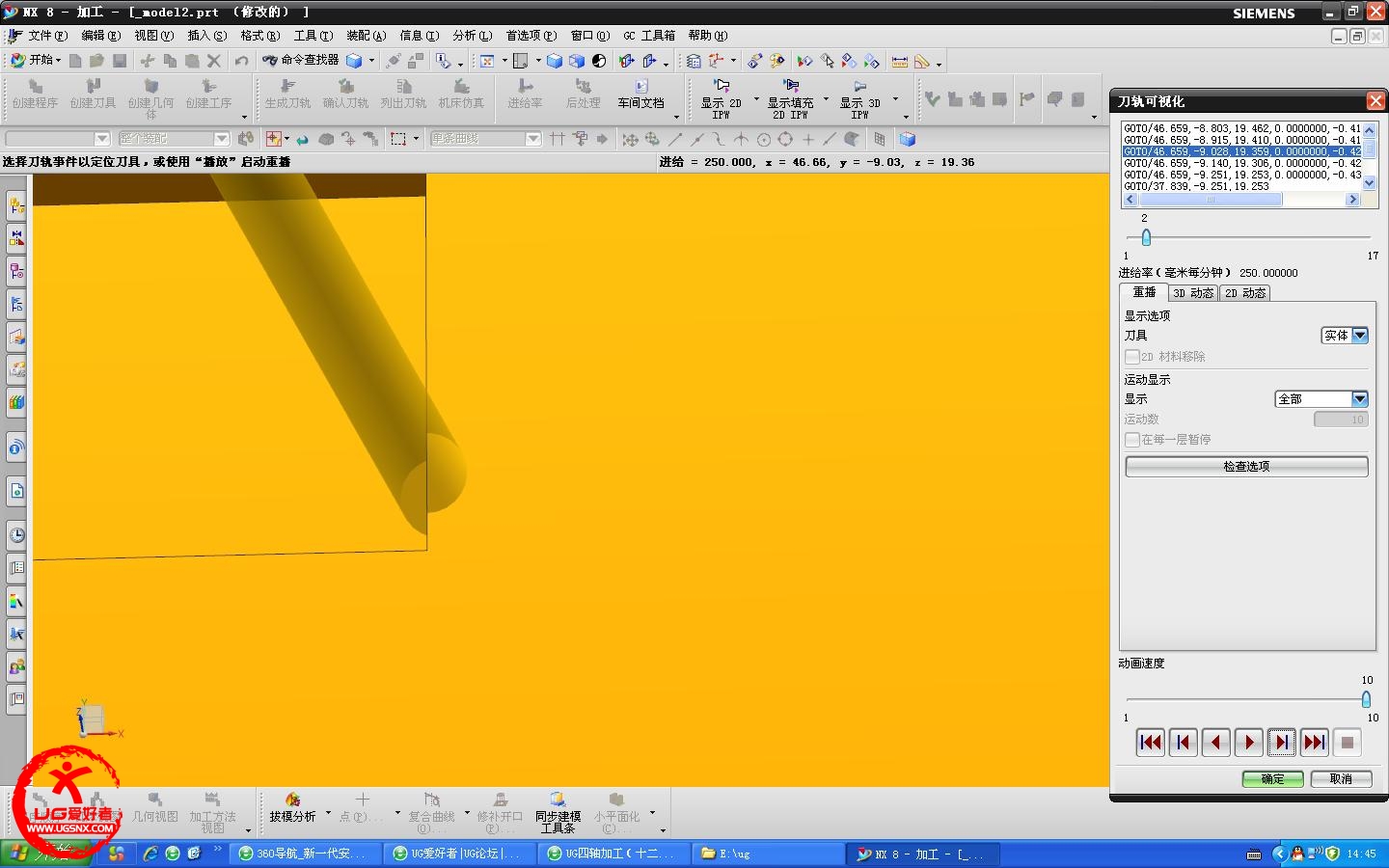Open the books library sidebar icon
The height and width of the screenshot is (868, 1389).
coord(16,402)
